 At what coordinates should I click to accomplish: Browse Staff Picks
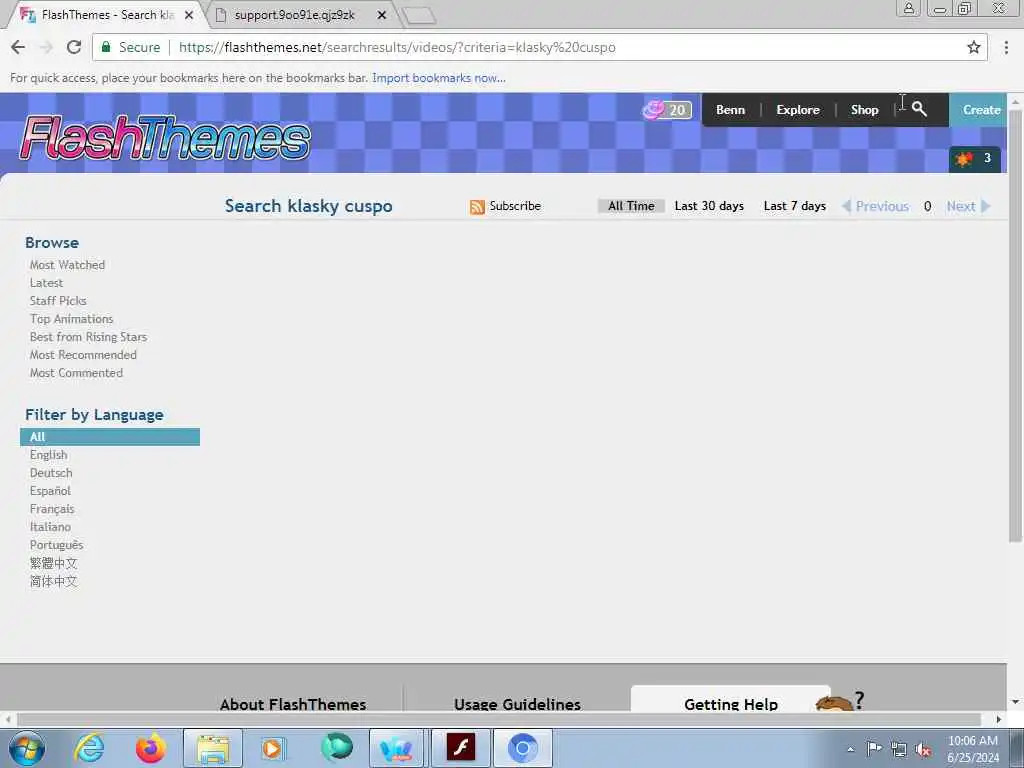pos(58,301)
